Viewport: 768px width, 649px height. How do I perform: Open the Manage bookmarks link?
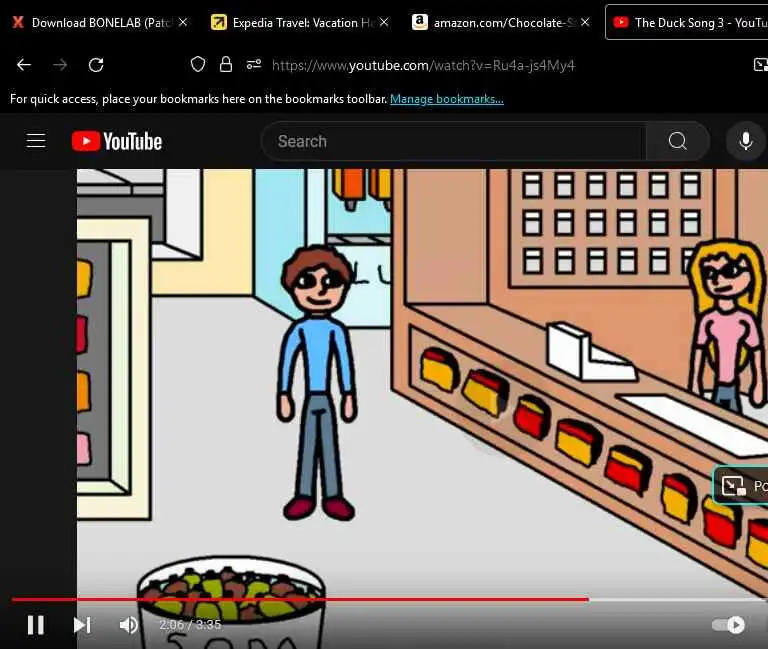[447, 99]
